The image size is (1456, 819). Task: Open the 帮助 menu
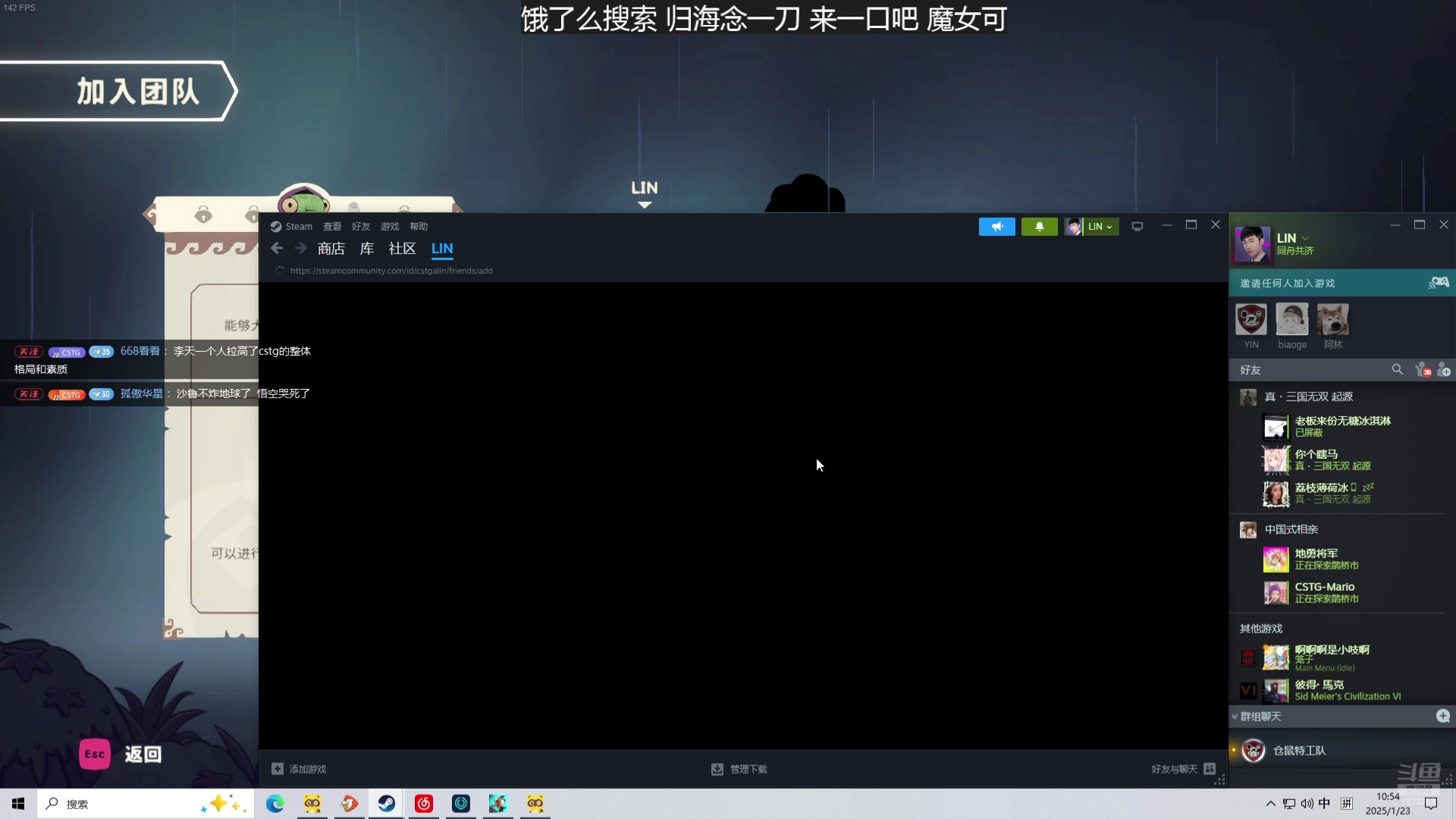pos(419,227)
